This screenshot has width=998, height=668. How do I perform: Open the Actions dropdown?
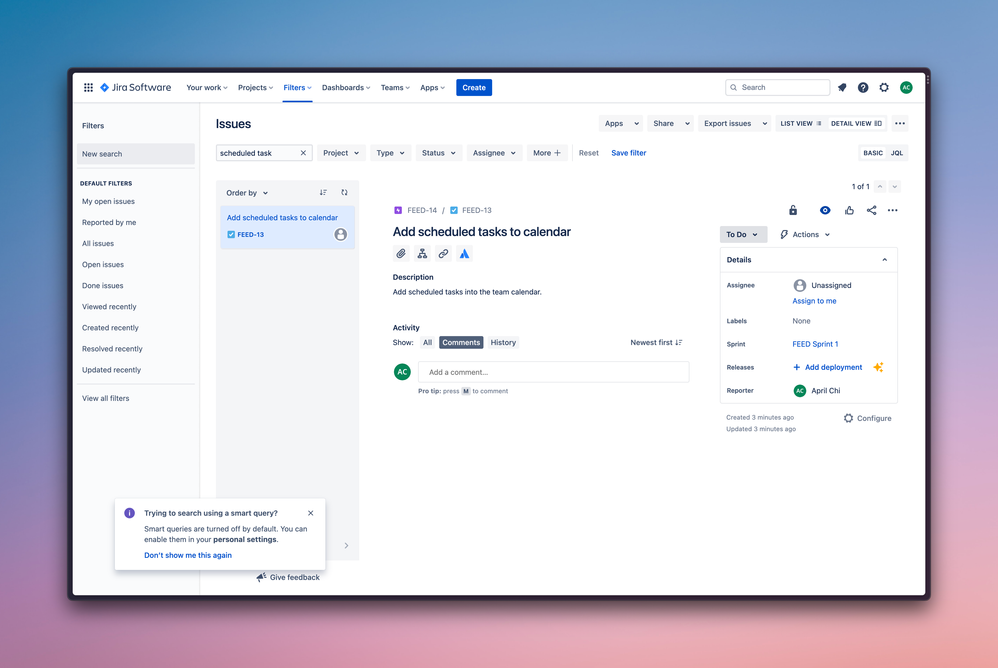(805, 235)
